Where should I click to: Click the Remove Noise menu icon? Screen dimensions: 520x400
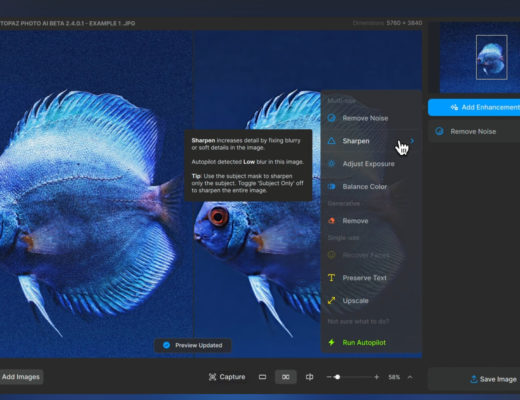click(331, 118)
